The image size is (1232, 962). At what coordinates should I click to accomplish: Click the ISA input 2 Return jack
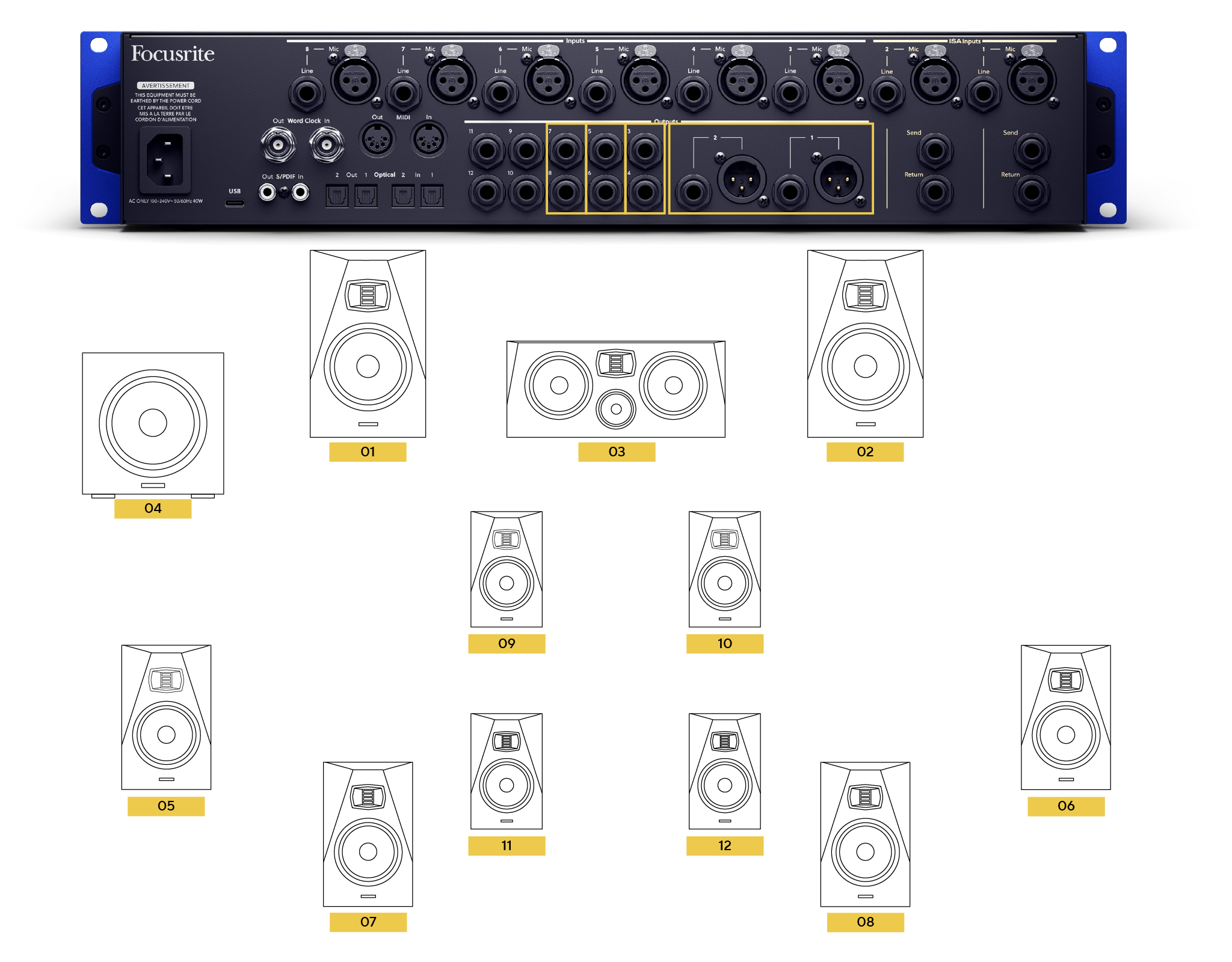point(935,192)
